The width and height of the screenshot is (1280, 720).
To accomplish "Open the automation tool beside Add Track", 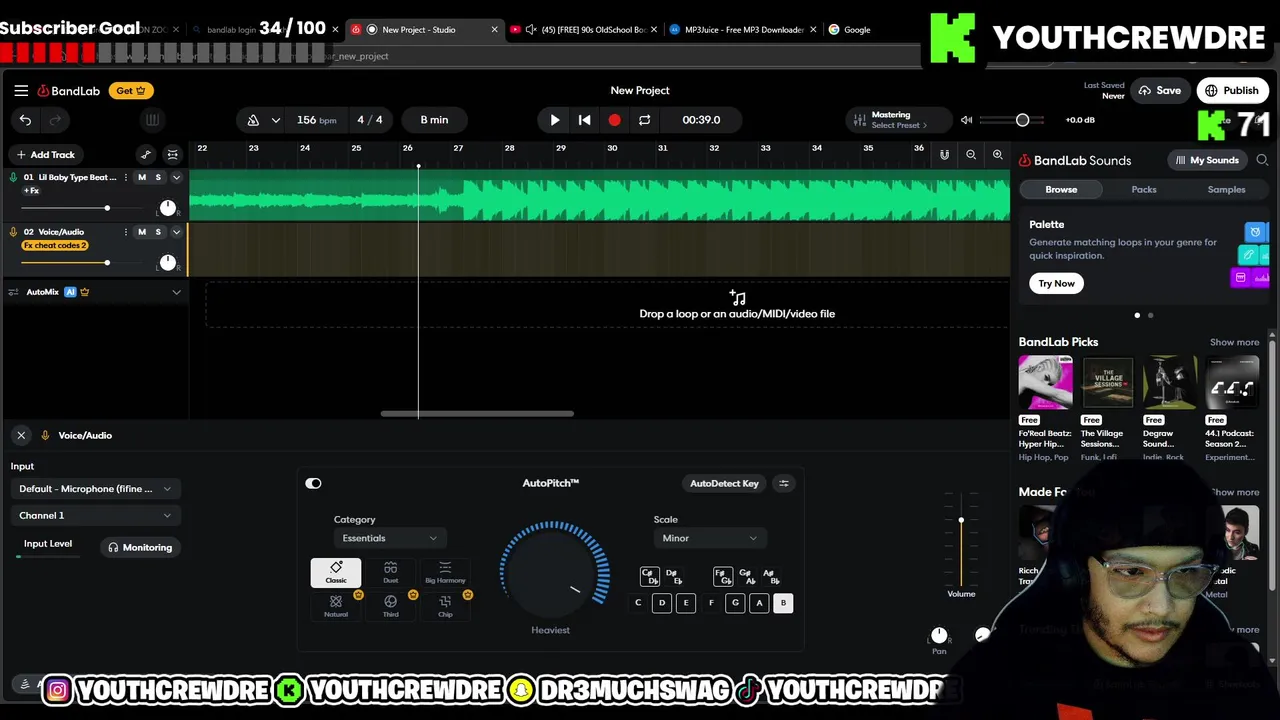I will pyautogui.click(x=146, y=155).
